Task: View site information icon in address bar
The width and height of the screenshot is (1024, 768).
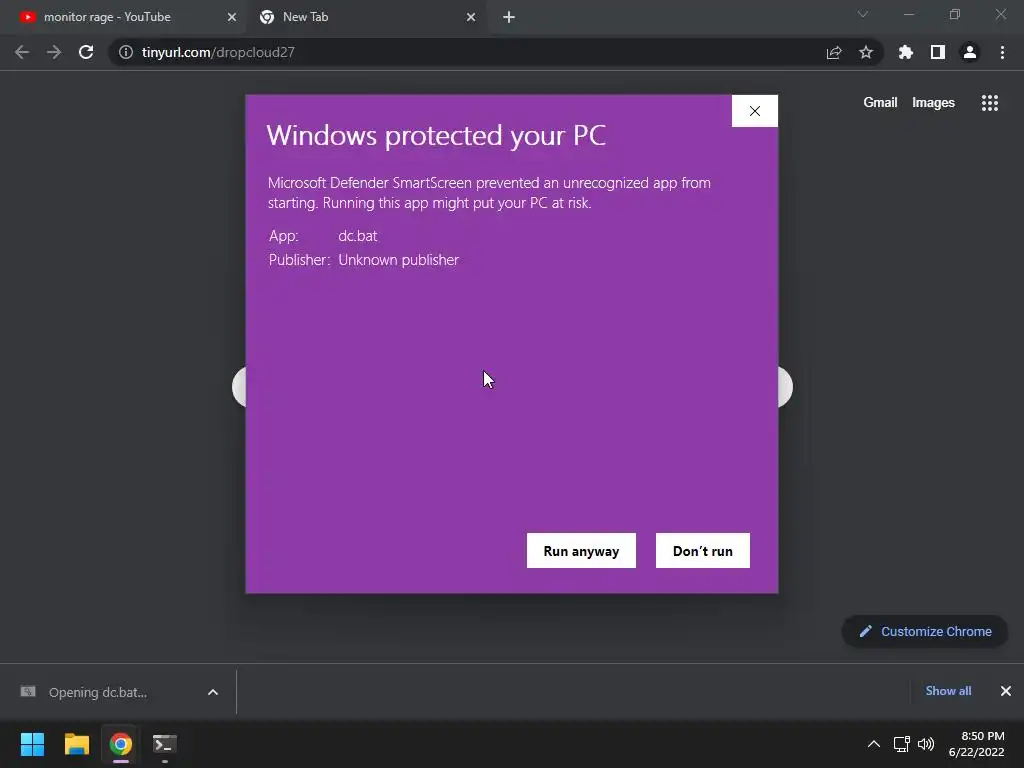Action: tap(125, 52)
